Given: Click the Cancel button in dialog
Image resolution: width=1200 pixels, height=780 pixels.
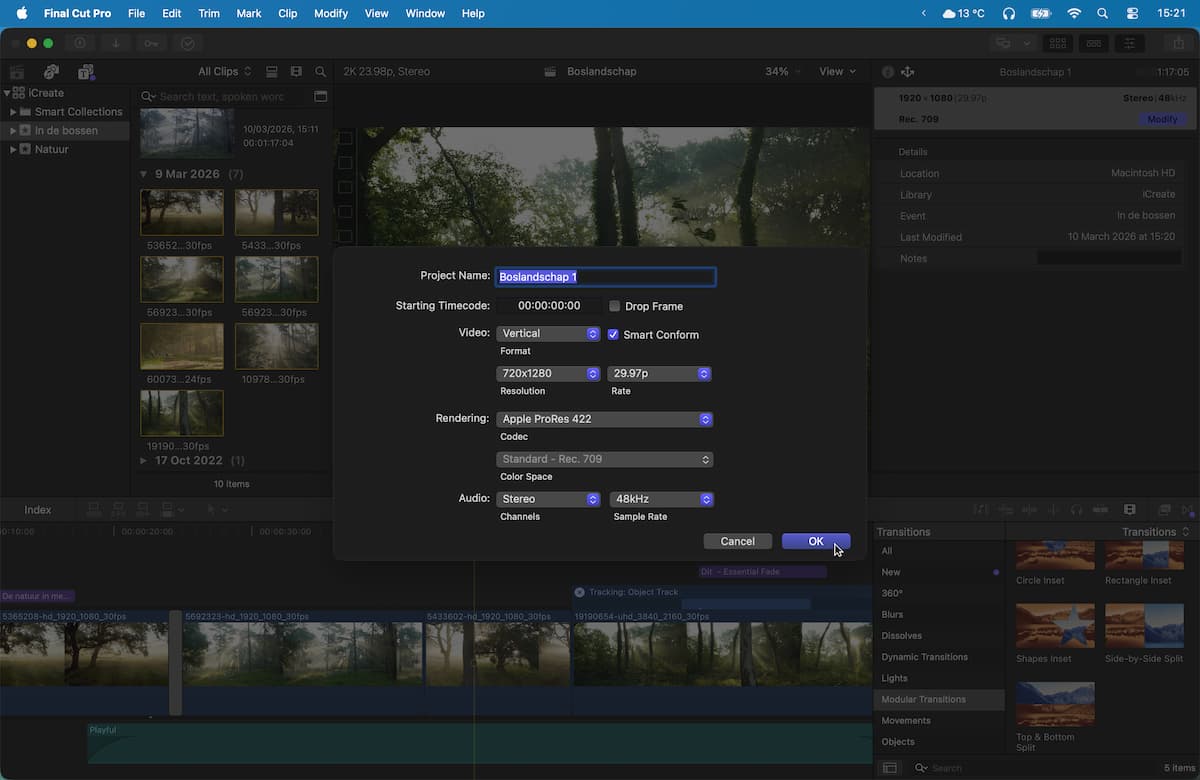Looking at the screenshot, I should click(737, 541).
